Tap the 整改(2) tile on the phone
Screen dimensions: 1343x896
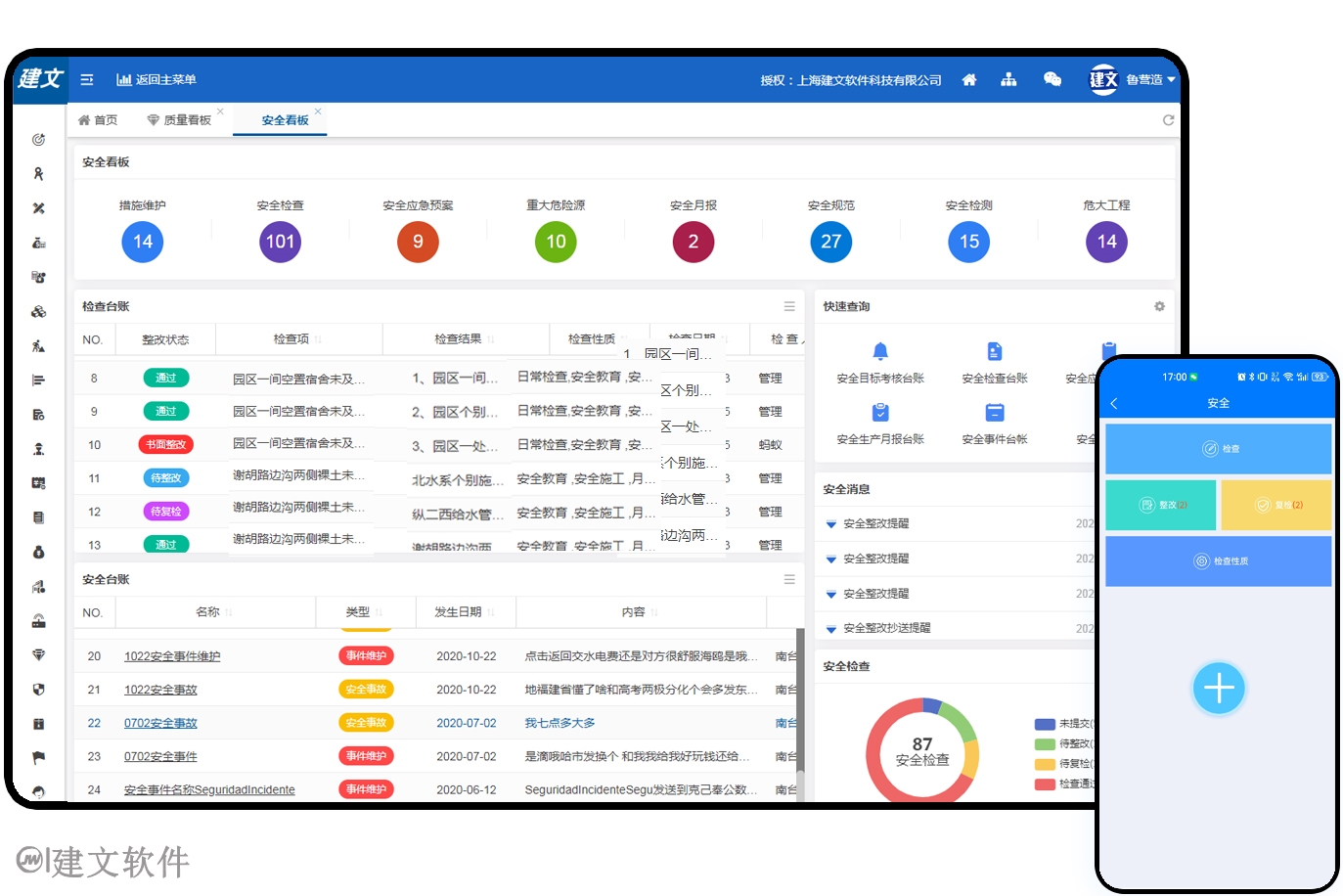point(1161,505)
